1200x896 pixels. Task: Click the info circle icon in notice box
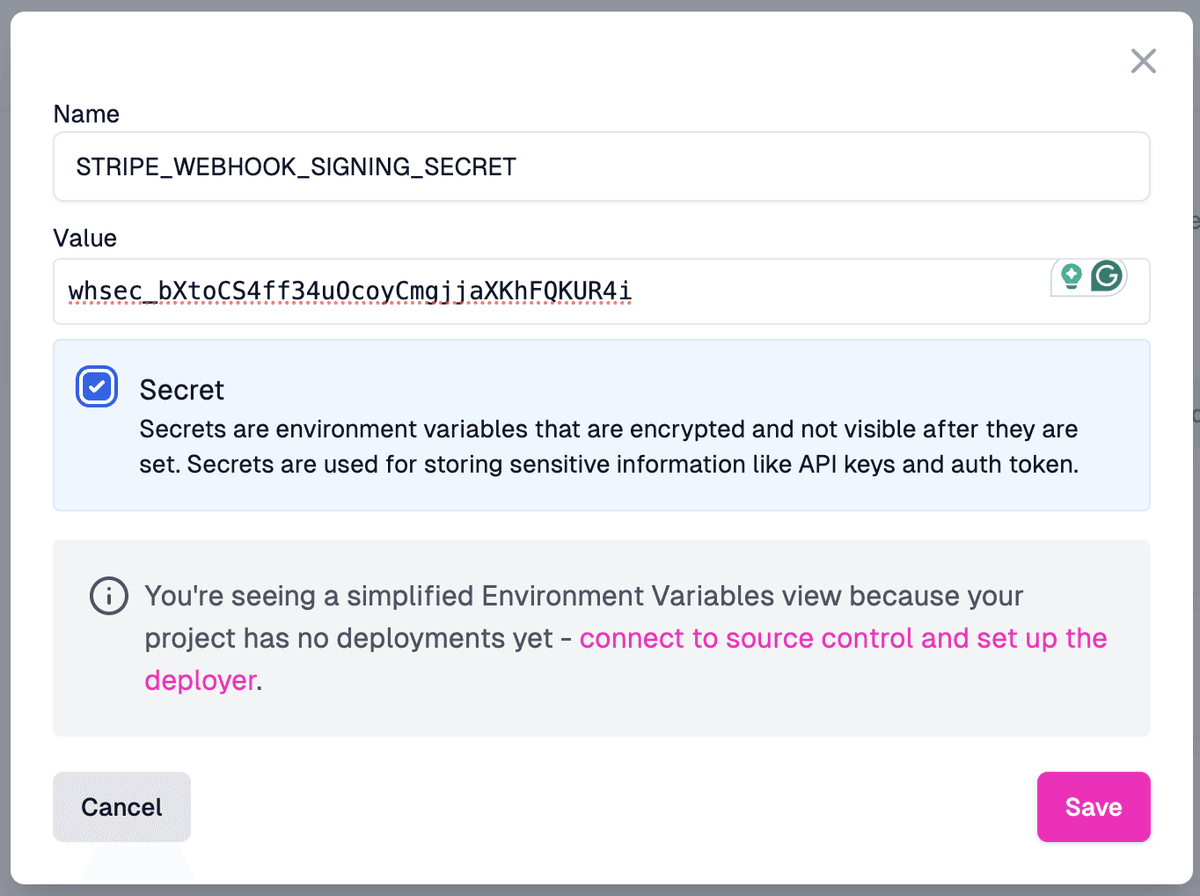coord(108,596)
